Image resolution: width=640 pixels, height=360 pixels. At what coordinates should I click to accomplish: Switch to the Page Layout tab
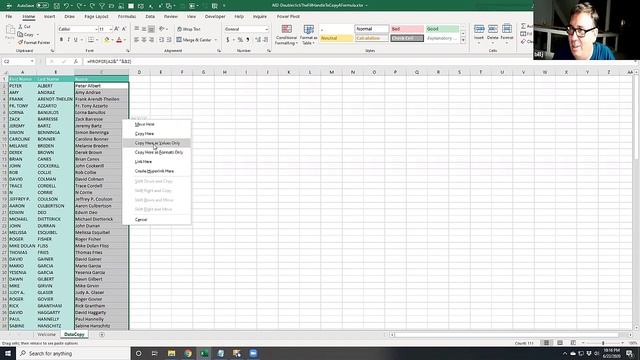tap(96, 17)
